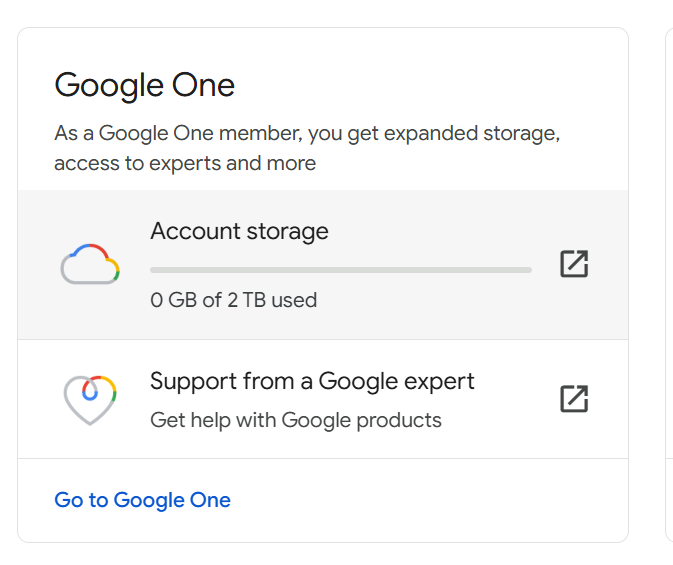The width and height of the screenshot is (673, 565).
Task: Click the Account storage usage progress bar
Action: click(x=340, y=270)
